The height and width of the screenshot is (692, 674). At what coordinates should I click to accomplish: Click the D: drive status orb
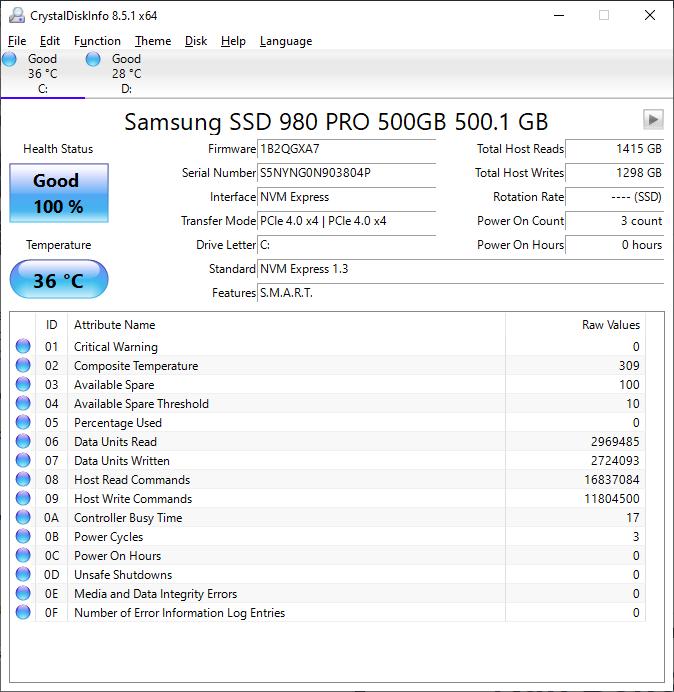93,59
